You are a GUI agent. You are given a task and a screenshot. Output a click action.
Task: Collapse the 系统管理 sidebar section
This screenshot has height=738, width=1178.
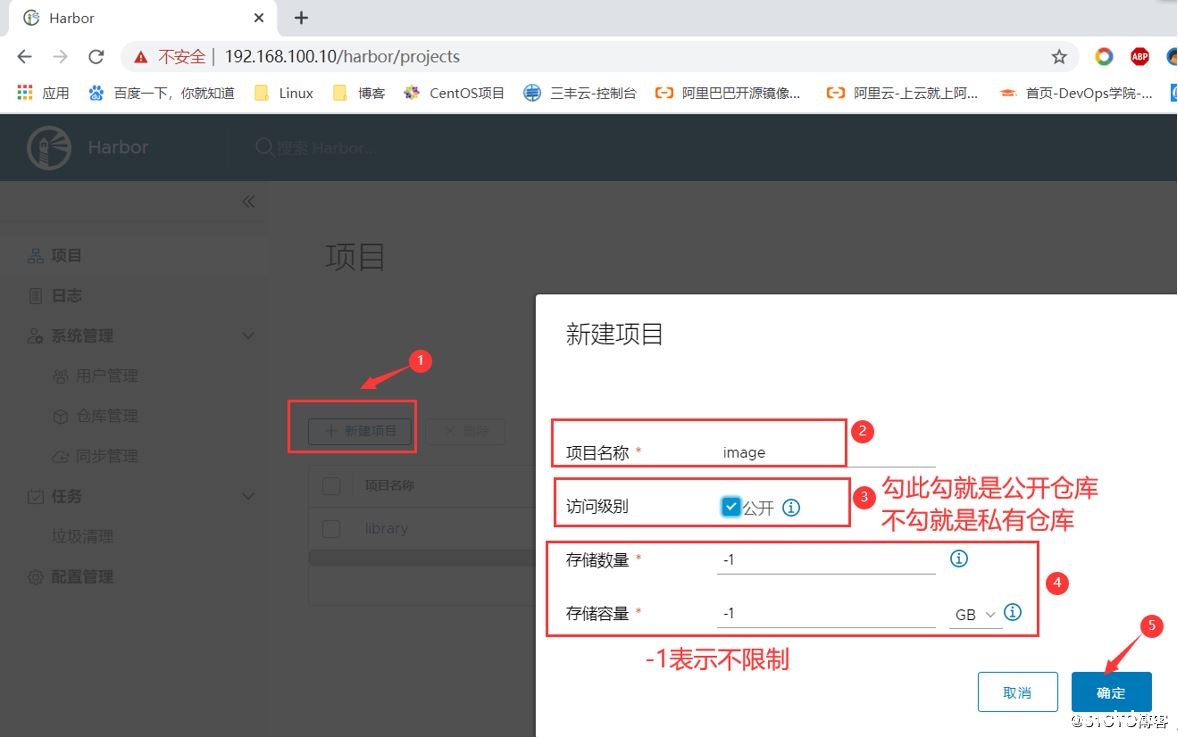pyautogui.click(x=247, y=336)
